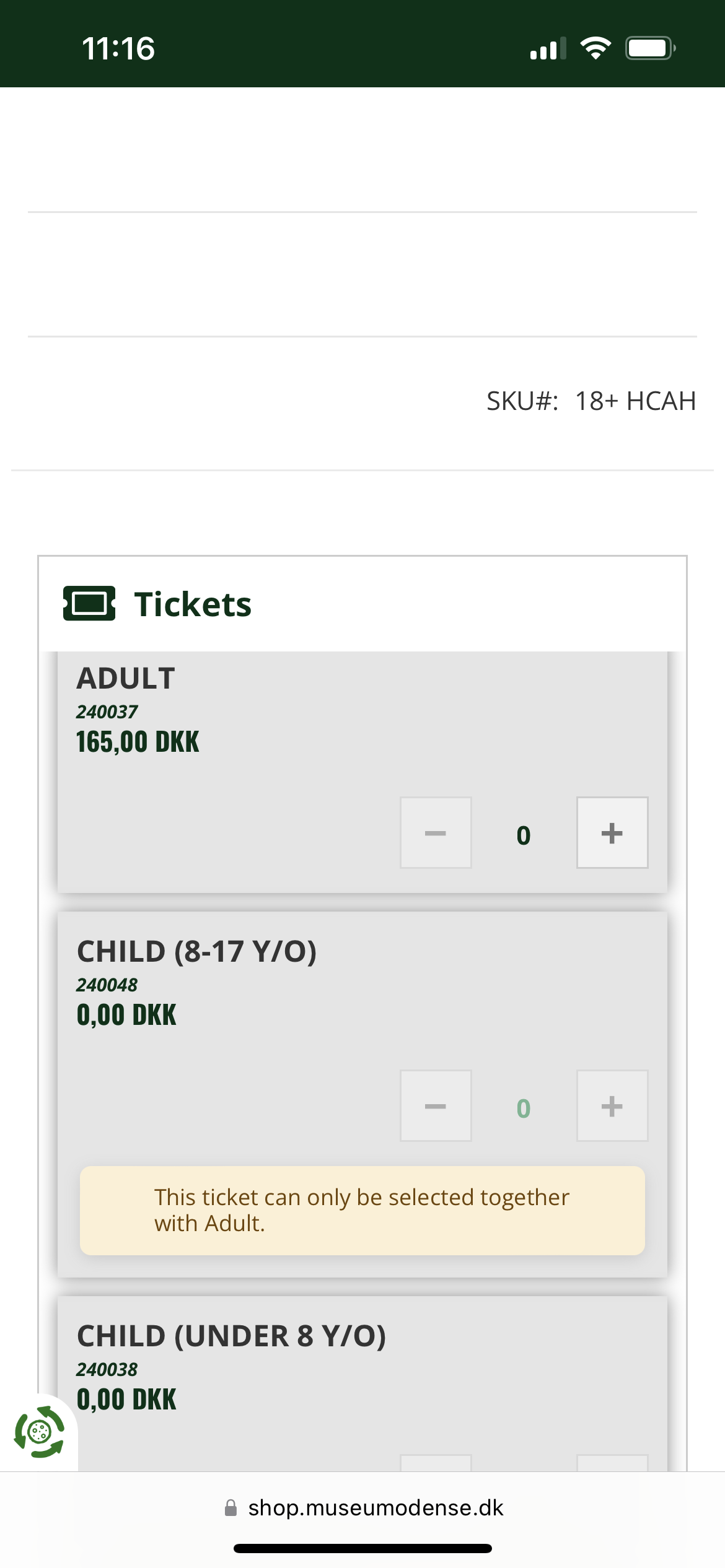Image resolution: width=725 pixels, height=1568 pixels.
Task: Select the Adult quantity value field
Action: tap(524, 835)
